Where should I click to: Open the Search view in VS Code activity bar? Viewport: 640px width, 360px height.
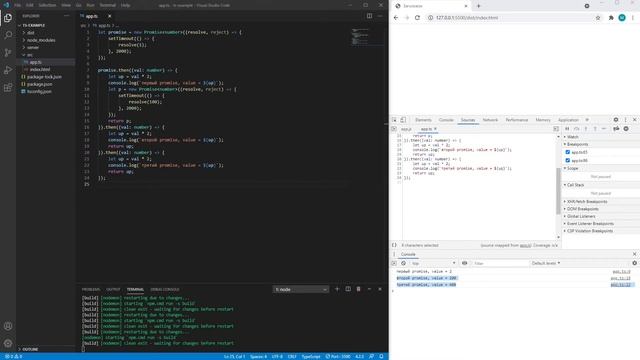(x=8, y=35)
